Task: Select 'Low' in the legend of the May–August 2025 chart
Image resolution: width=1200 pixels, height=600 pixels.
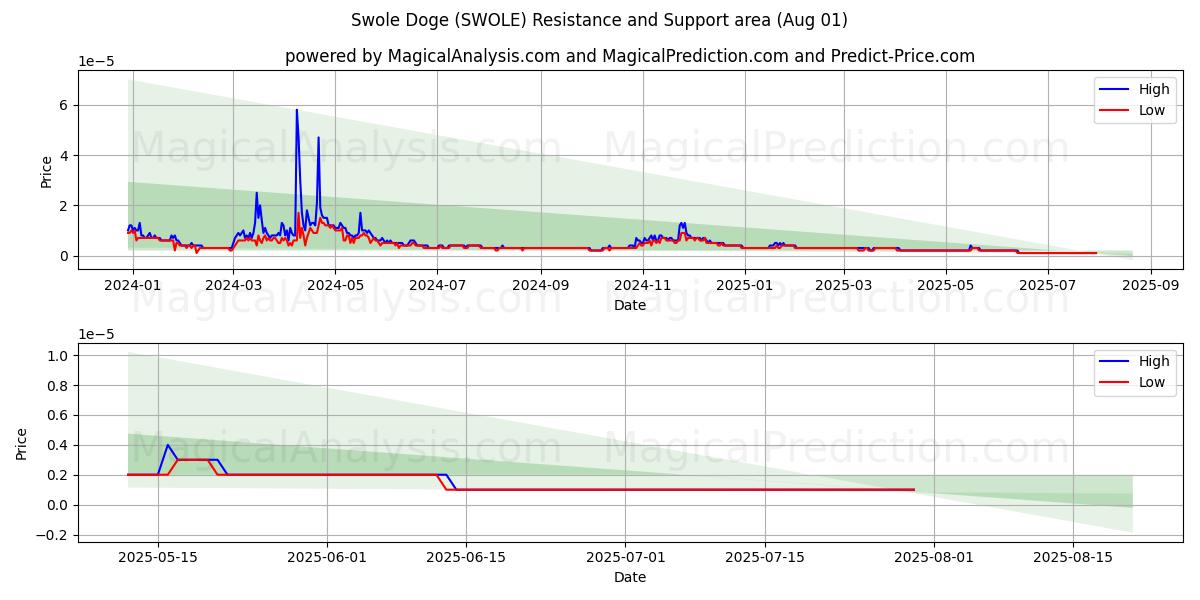Action: [x=1152, y=383]
